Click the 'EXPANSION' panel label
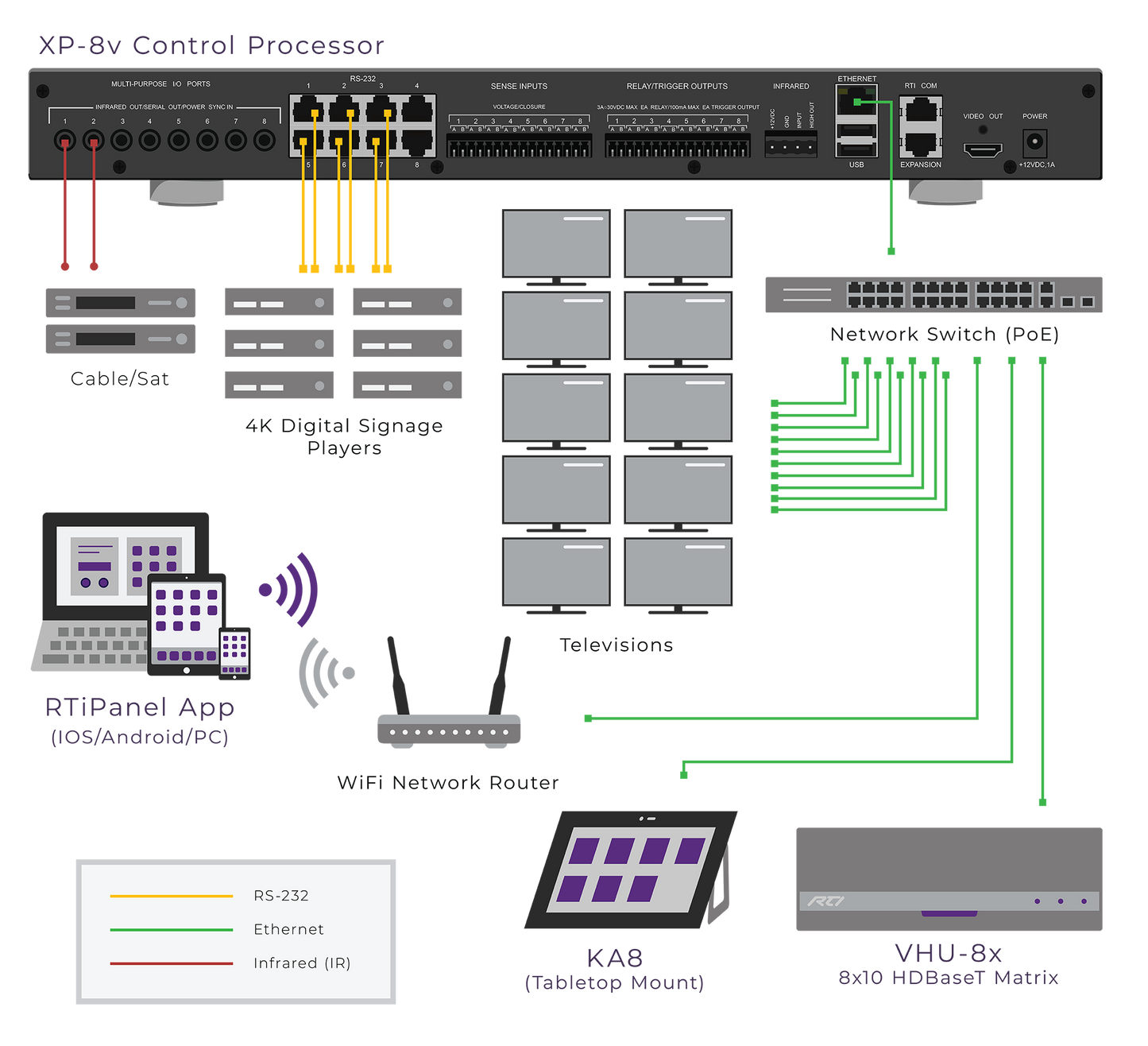This screenshot has width=1148, height=1046. coord(921,165)
